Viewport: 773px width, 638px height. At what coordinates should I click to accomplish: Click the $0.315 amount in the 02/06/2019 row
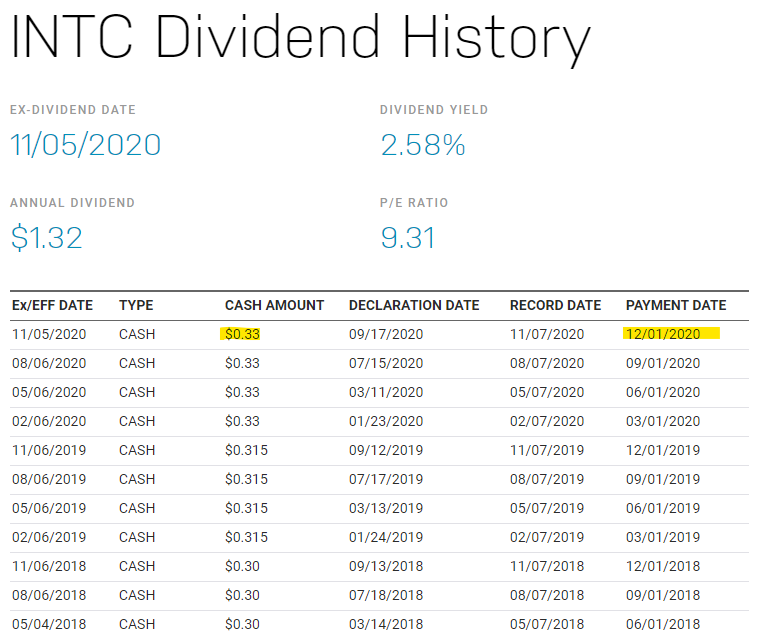[x=246, y=537]
